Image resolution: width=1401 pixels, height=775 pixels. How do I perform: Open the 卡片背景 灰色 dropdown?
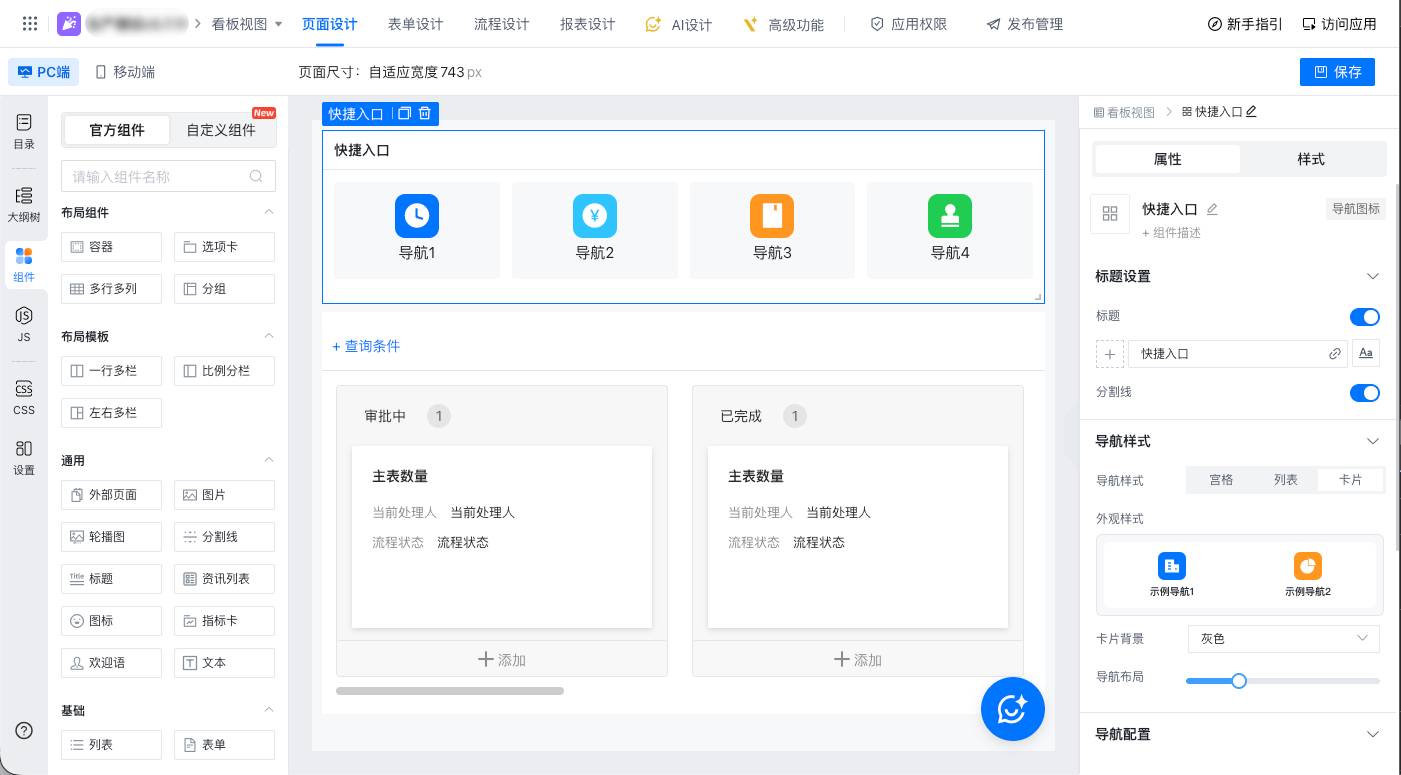click(x=1284, y=638)
